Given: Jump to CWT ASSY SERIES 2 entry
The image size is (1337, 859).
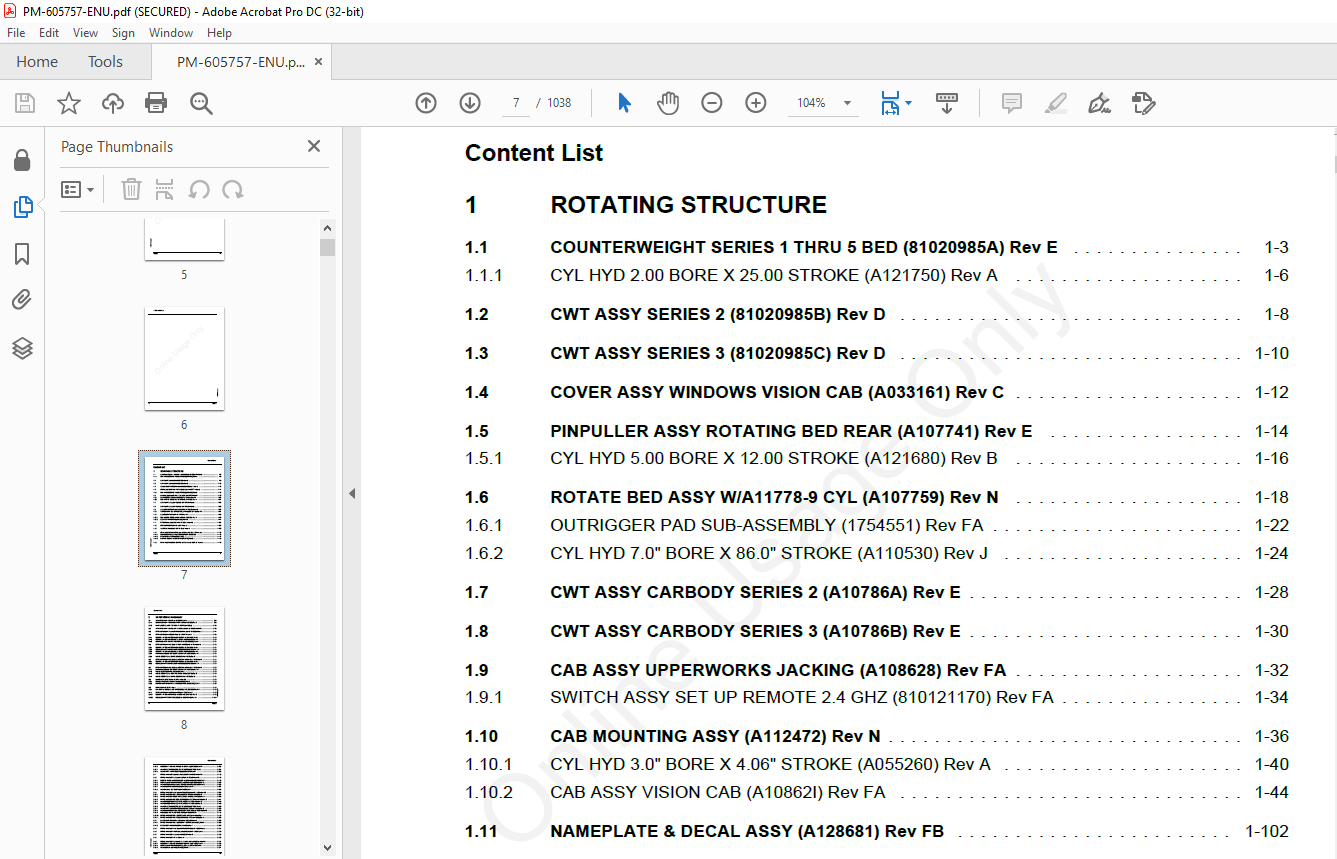Looking at the screenshot, I should pyautogui.click(x=876, y=314).
